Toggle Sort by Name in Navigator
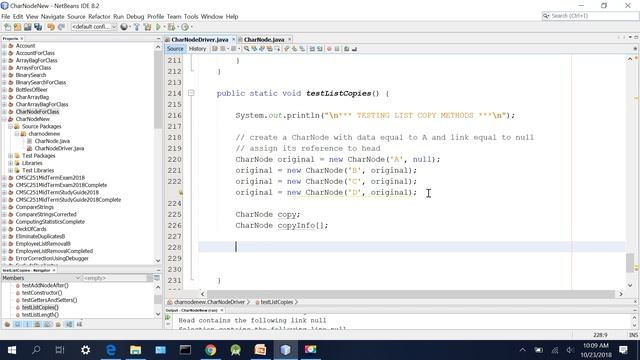640x360 pixels. 69,324
